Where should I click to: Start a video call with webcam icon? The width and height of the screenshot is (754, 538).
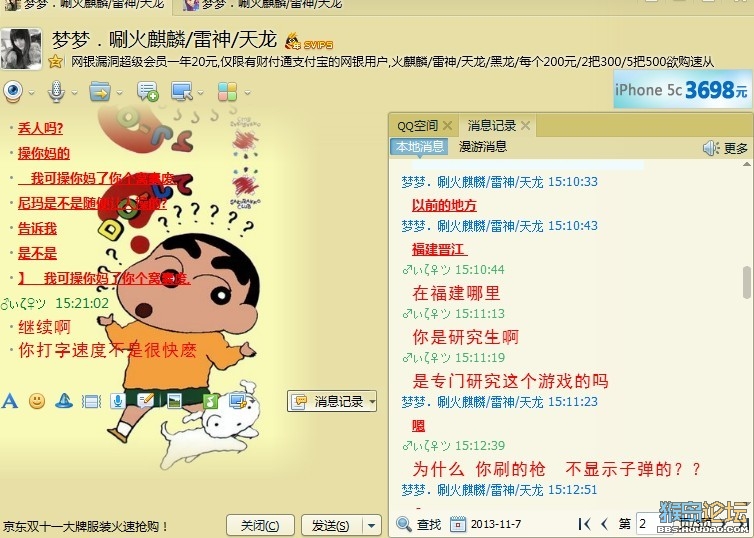pyautogui.click(x=13, y=91)
